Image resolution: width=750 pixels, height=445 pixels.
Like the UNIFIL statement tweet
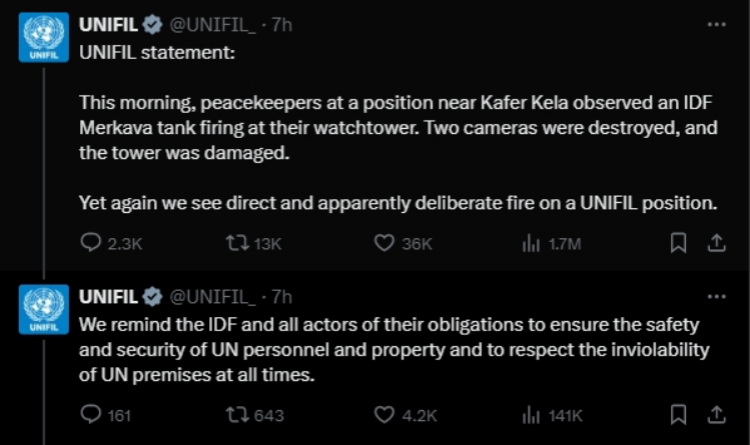385,242
